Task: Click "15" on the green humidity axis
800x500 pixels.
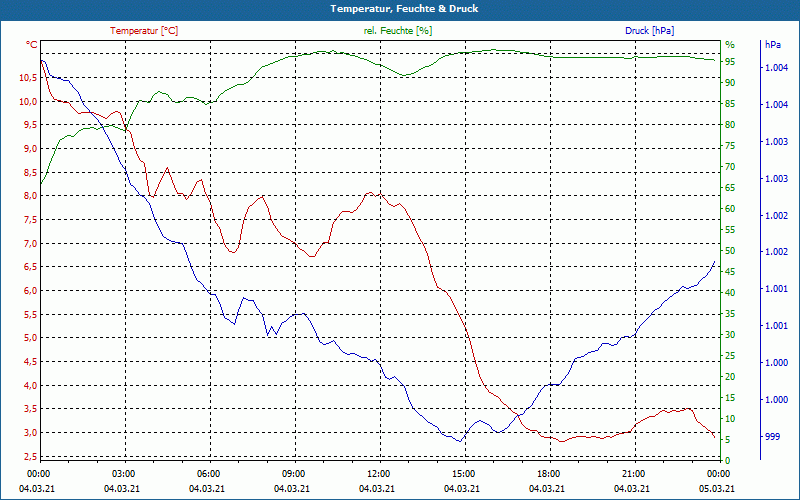Action: pos(730,398)
